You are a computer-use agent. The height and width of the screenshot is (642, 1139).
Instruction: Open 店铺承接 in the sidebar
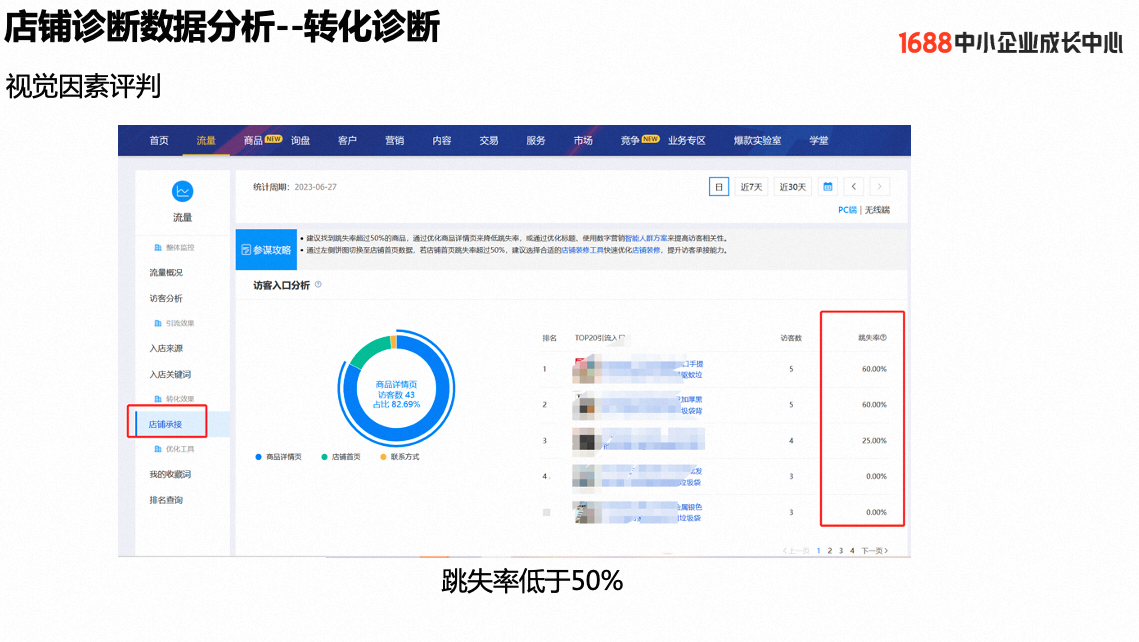point(166,424)
